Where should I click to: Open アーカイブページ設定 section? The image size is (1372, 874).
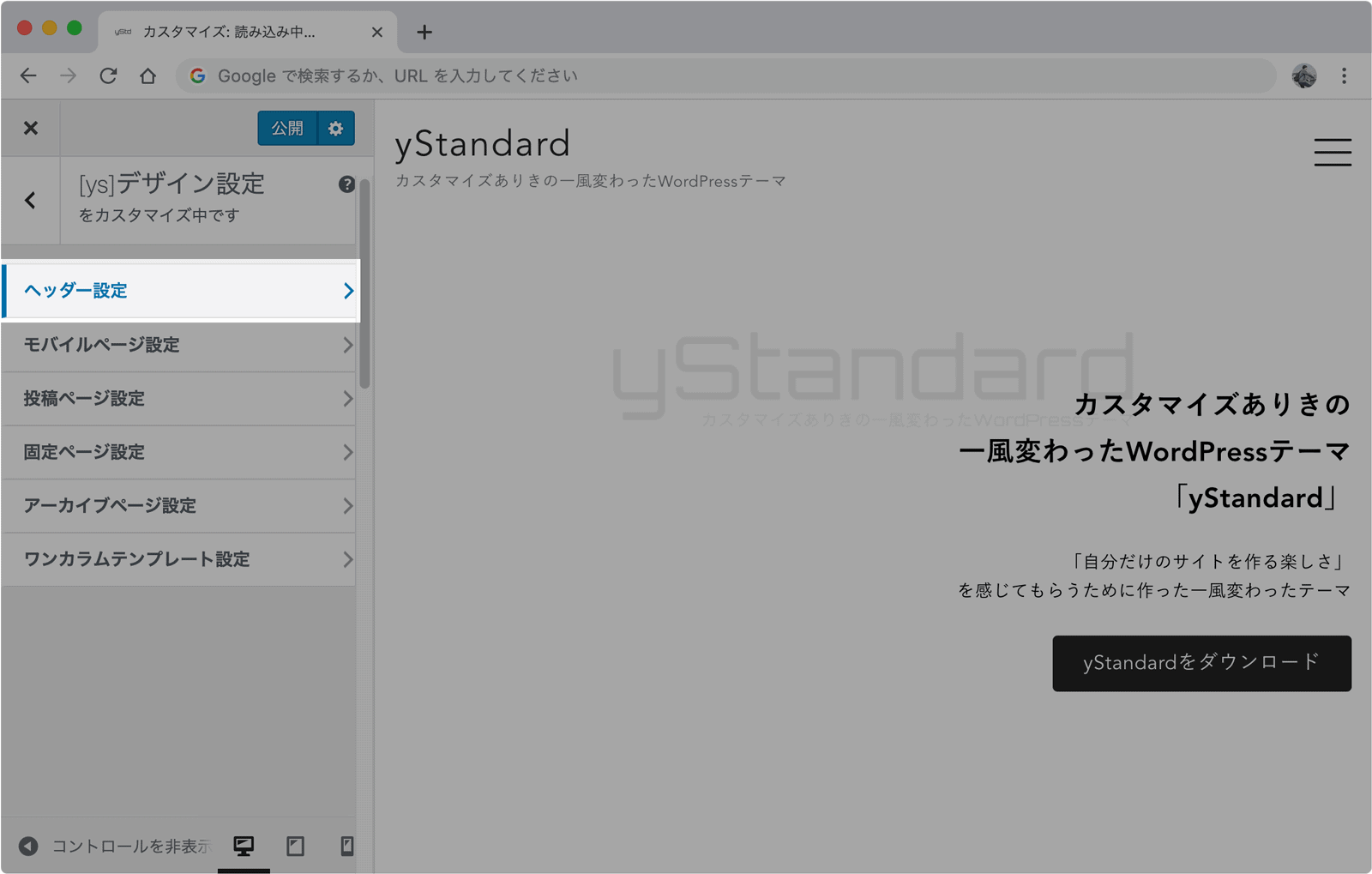(x=178, y=506)
